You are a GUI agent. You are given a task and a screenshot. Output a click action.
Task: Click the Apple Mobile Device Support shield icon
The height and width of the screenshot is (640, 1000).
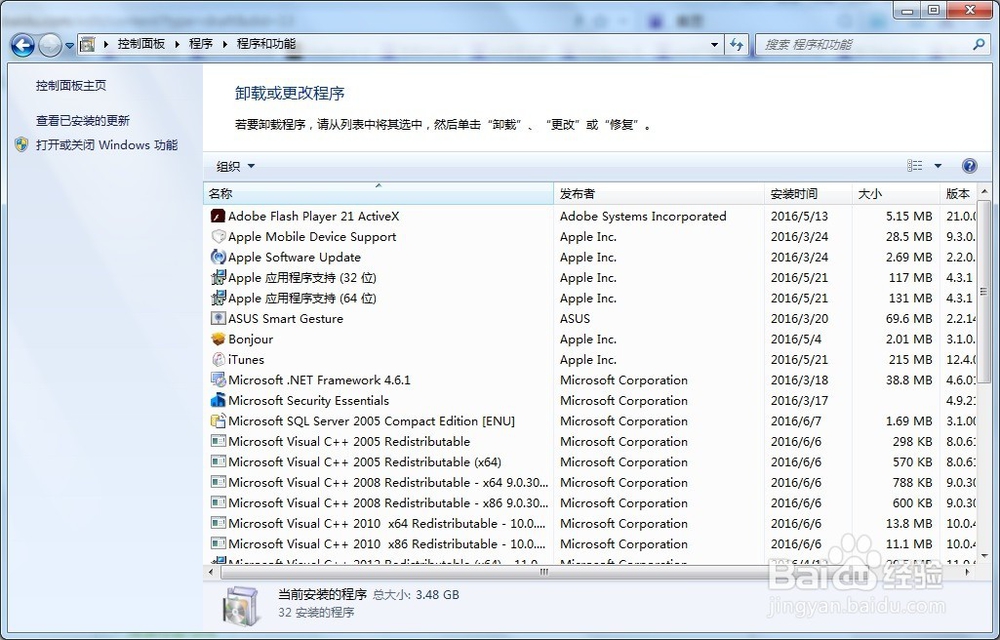(x=218, y=236)
